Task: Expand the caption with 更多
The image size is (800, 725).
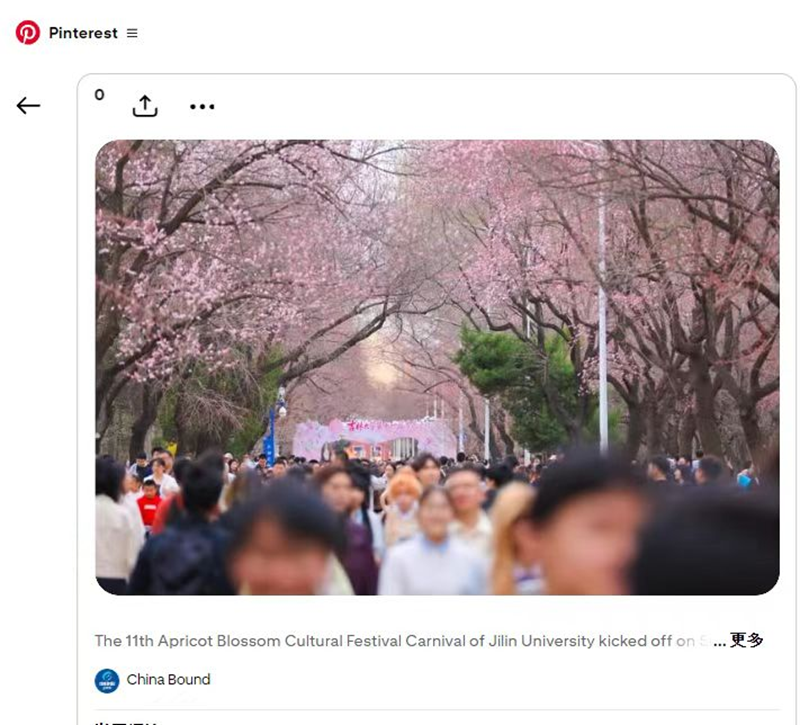Action: click(746, 640)
